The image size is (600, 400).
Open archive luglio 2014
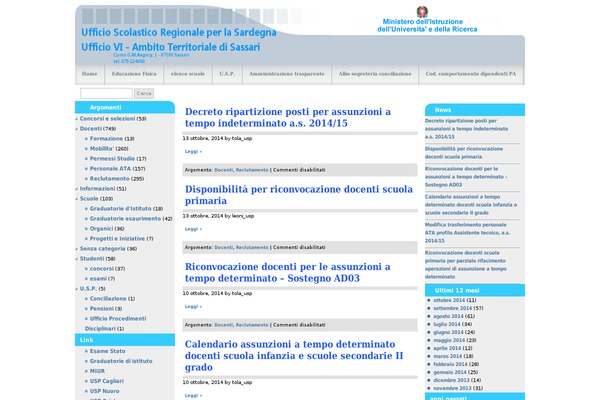pos(447,324)
